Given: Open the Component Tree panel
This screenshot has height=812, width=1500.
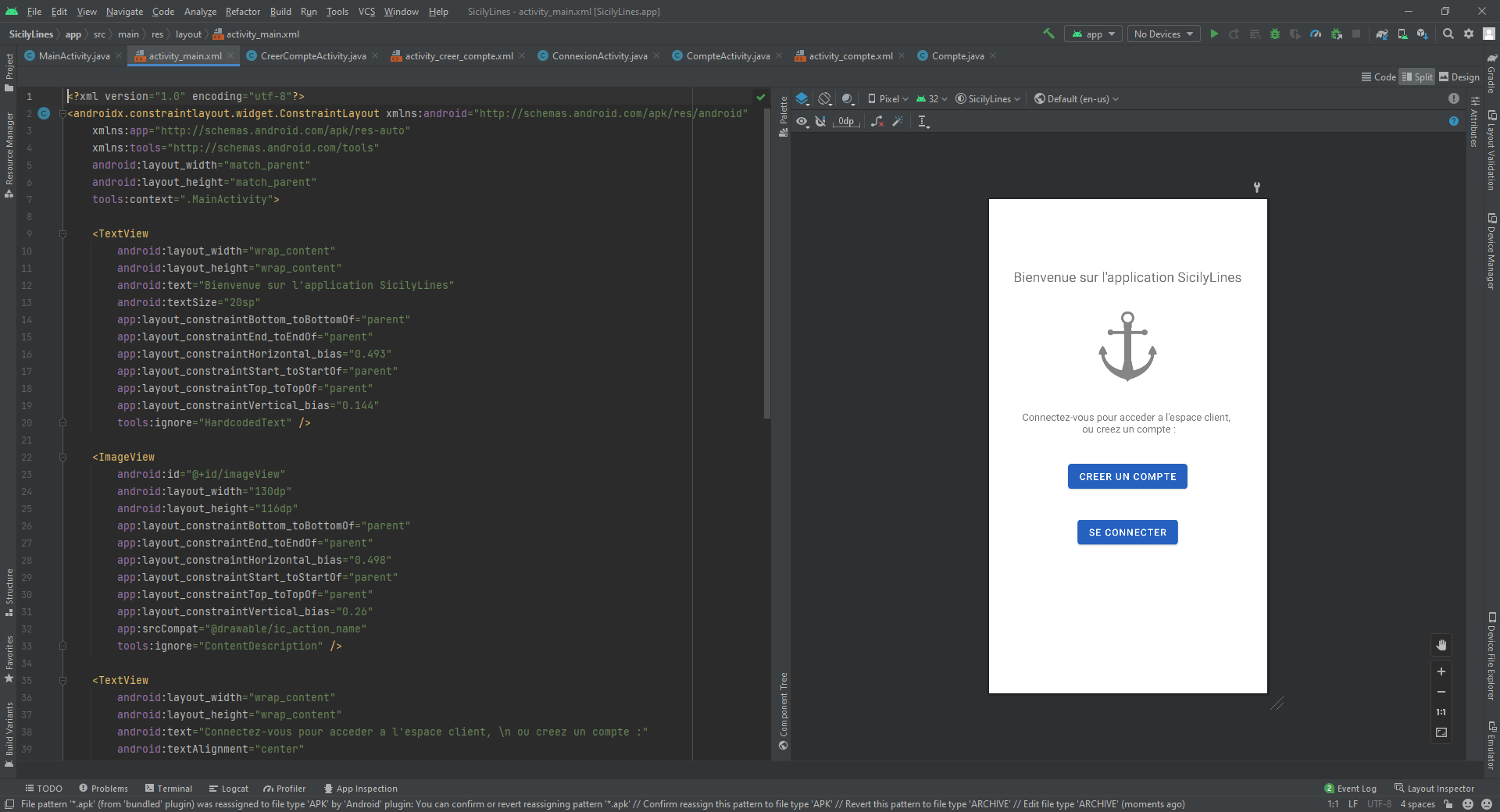Looking at the screenshot, I should tap(784, 710).
